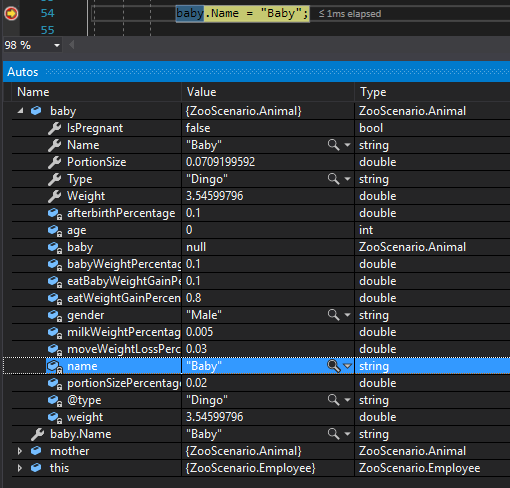
Task: Select the age value 0
Action: [189, 230]
